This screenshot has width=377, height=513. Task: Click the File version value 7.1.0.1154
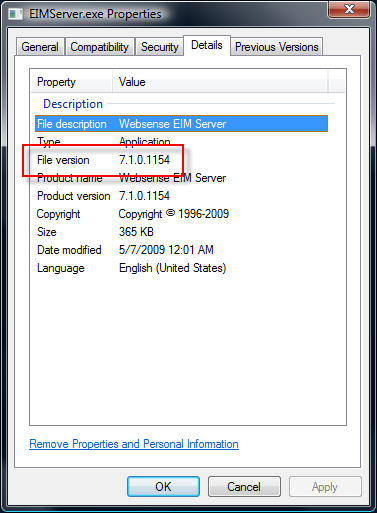(x=144, y=160)
